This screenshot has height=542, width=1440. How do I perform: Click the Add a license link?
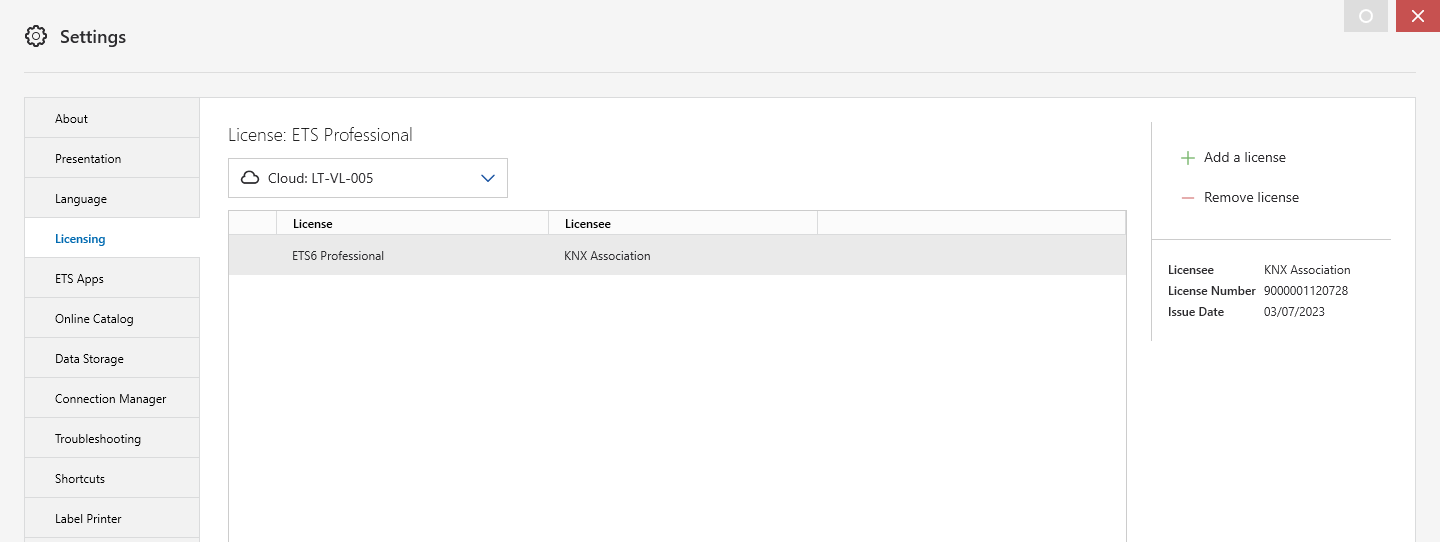click(1244, 157)
